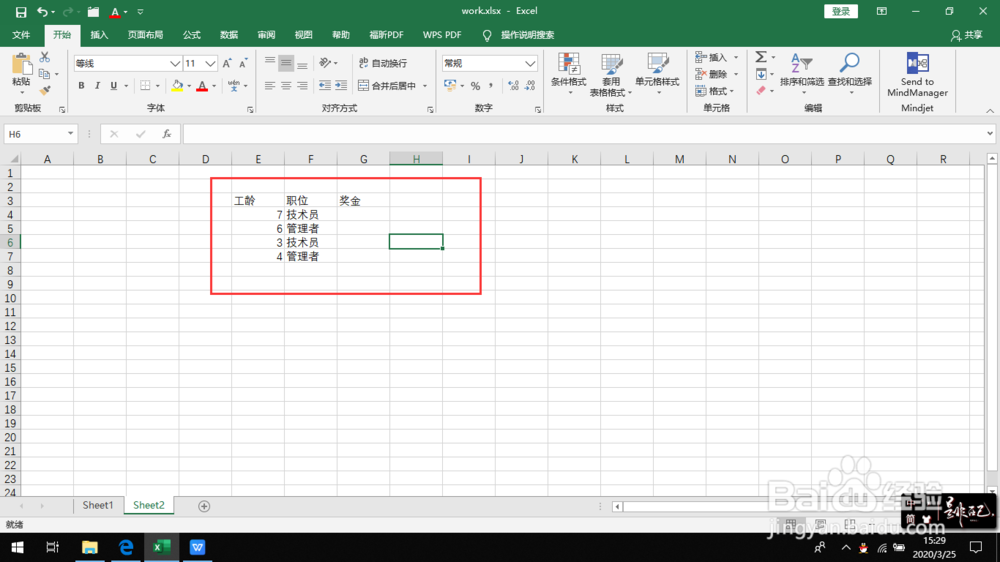The width and height of the screenshot is (1000, 562).
Task: Toggle Wrap Text (自动换行)
Action: coord(383,63)
